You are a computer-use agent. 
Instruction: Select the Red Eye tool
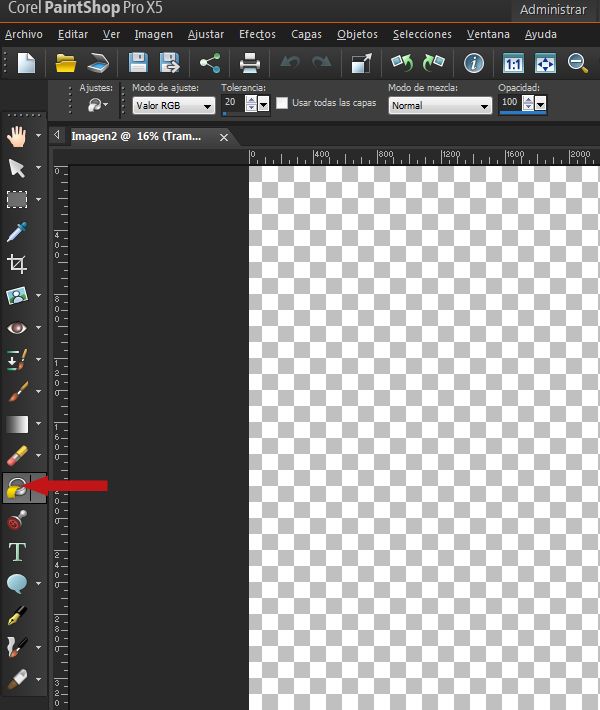tap(17, 328)
